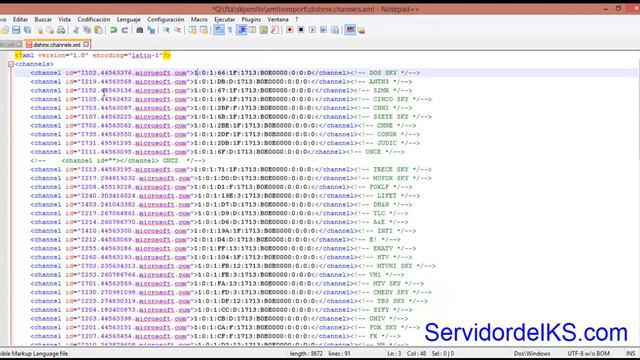The height and width of the screenshot is (360, 640).
Task: Open the Plugins menu
Action: [251, 20]
